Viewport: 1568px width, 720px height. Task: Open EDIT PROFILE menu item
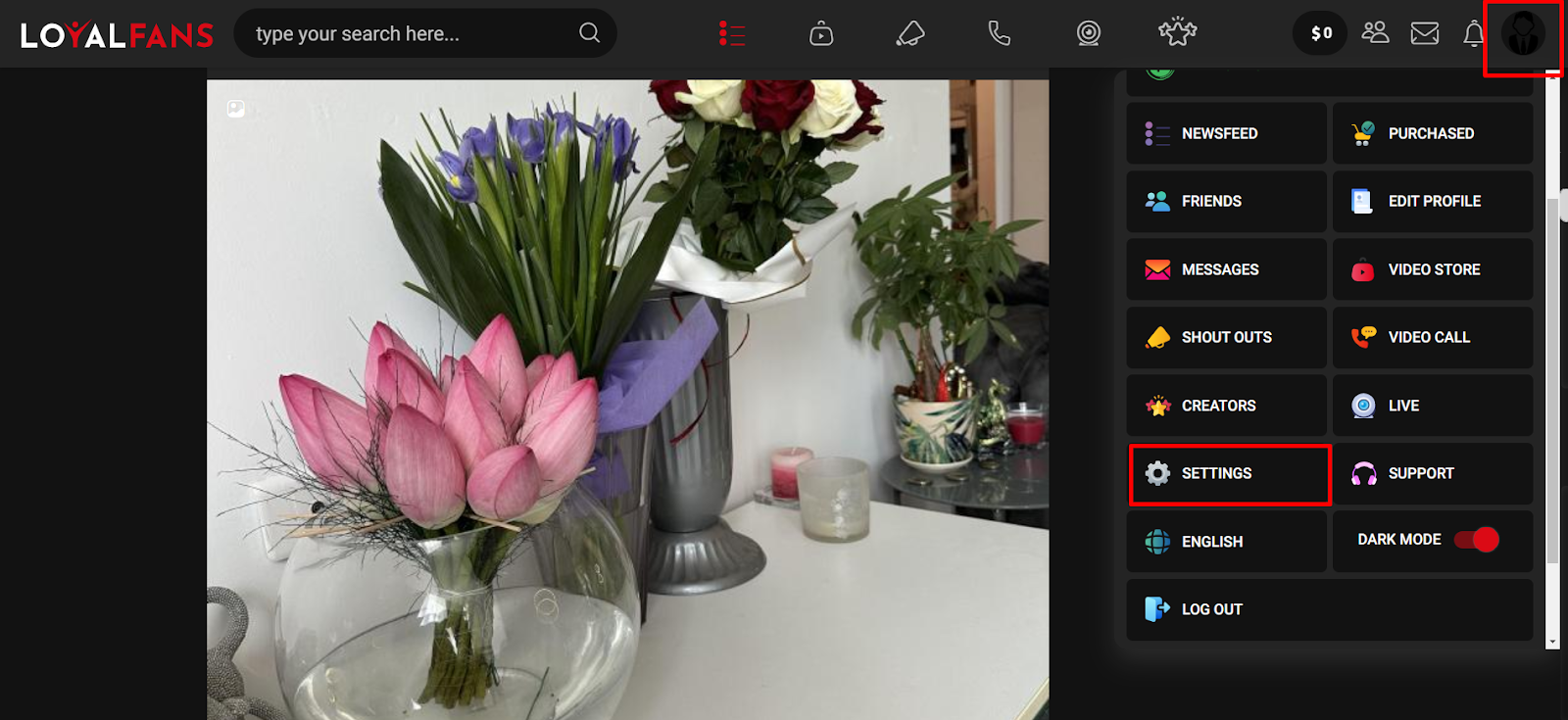click(1433, 201)
